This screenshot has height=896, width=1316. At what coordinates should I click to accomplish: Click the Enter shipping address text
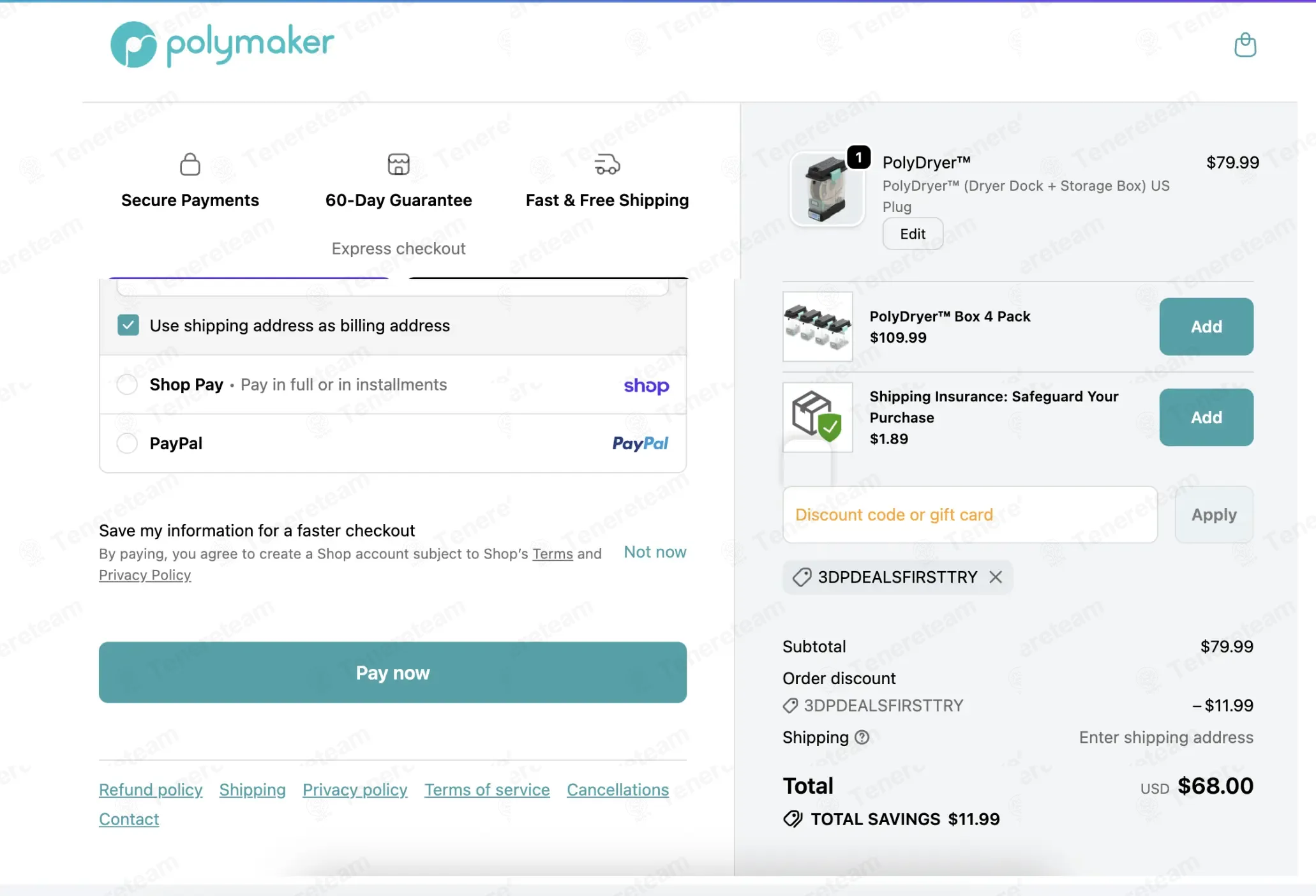point(1166,737)
